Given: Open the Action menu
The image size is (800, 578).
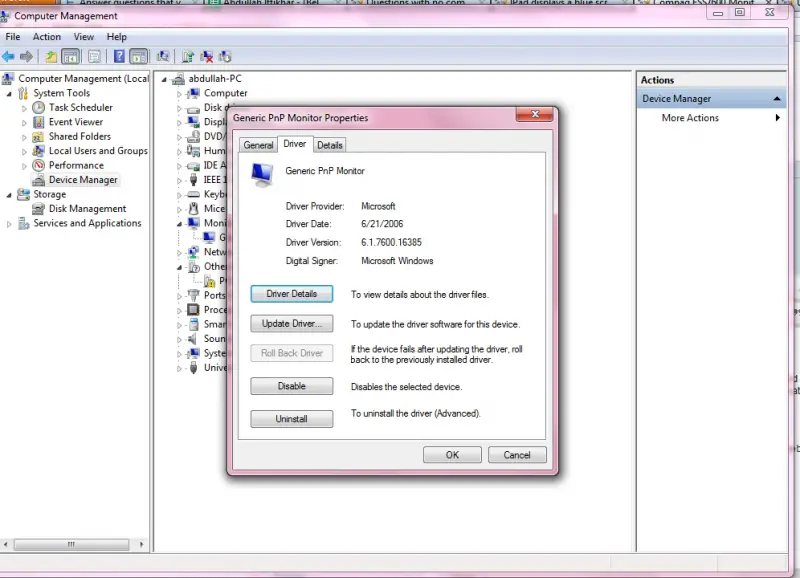Looking at the screenshot, I should click(47, 37).
